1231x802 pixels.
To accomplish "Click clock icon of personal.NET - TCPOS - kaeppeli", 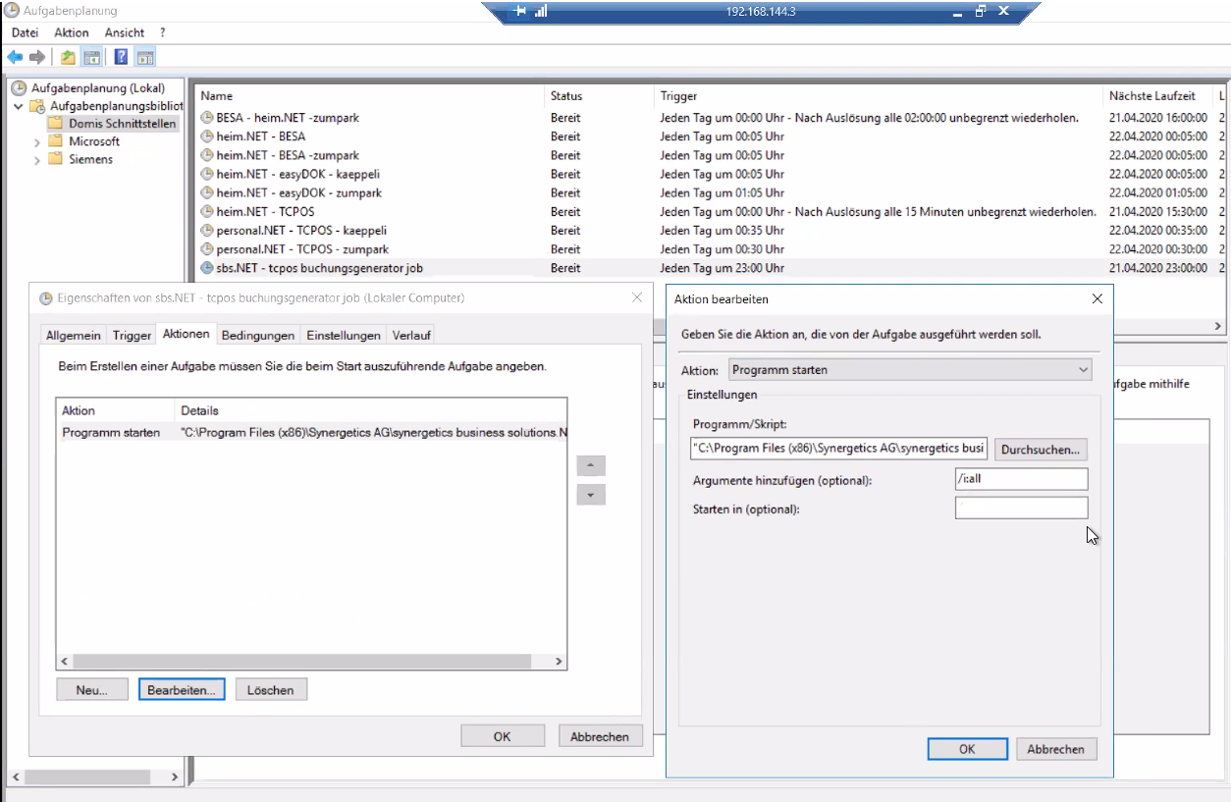I will [x=207, y=230].
